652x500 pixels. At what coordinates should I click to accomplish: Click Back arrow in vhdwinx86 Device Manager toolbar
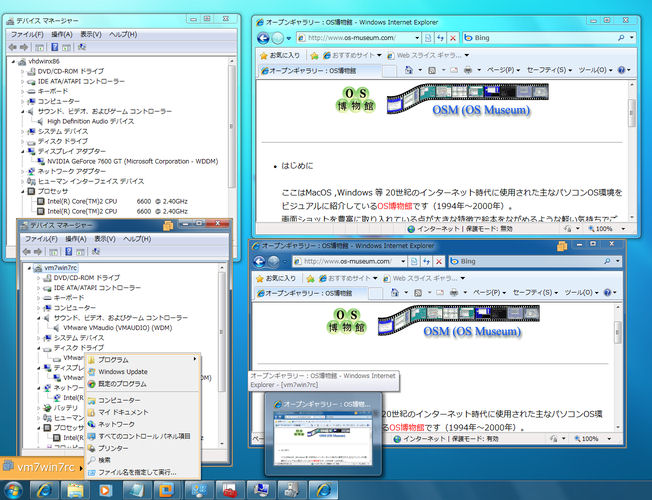tap(12, 47)
